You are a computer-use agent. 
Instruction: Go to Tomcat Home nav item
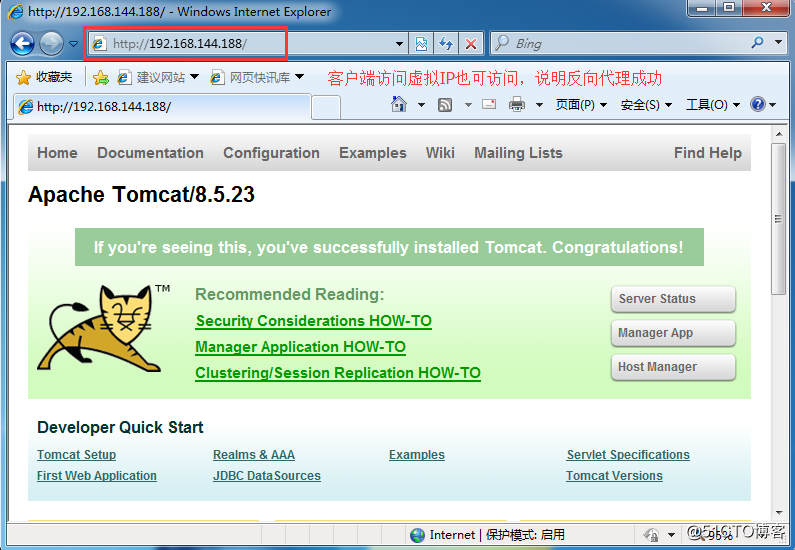pyautogui.click(x=57, y=153)
